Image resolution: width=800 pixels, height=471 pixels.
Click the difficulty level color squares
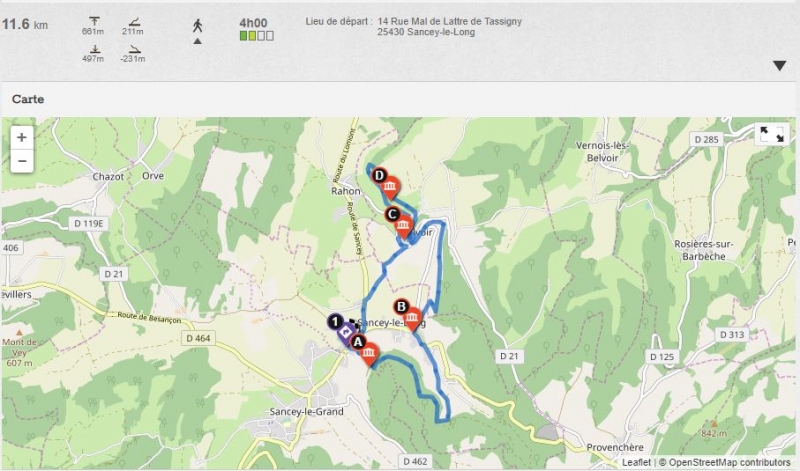coord(257,36)
